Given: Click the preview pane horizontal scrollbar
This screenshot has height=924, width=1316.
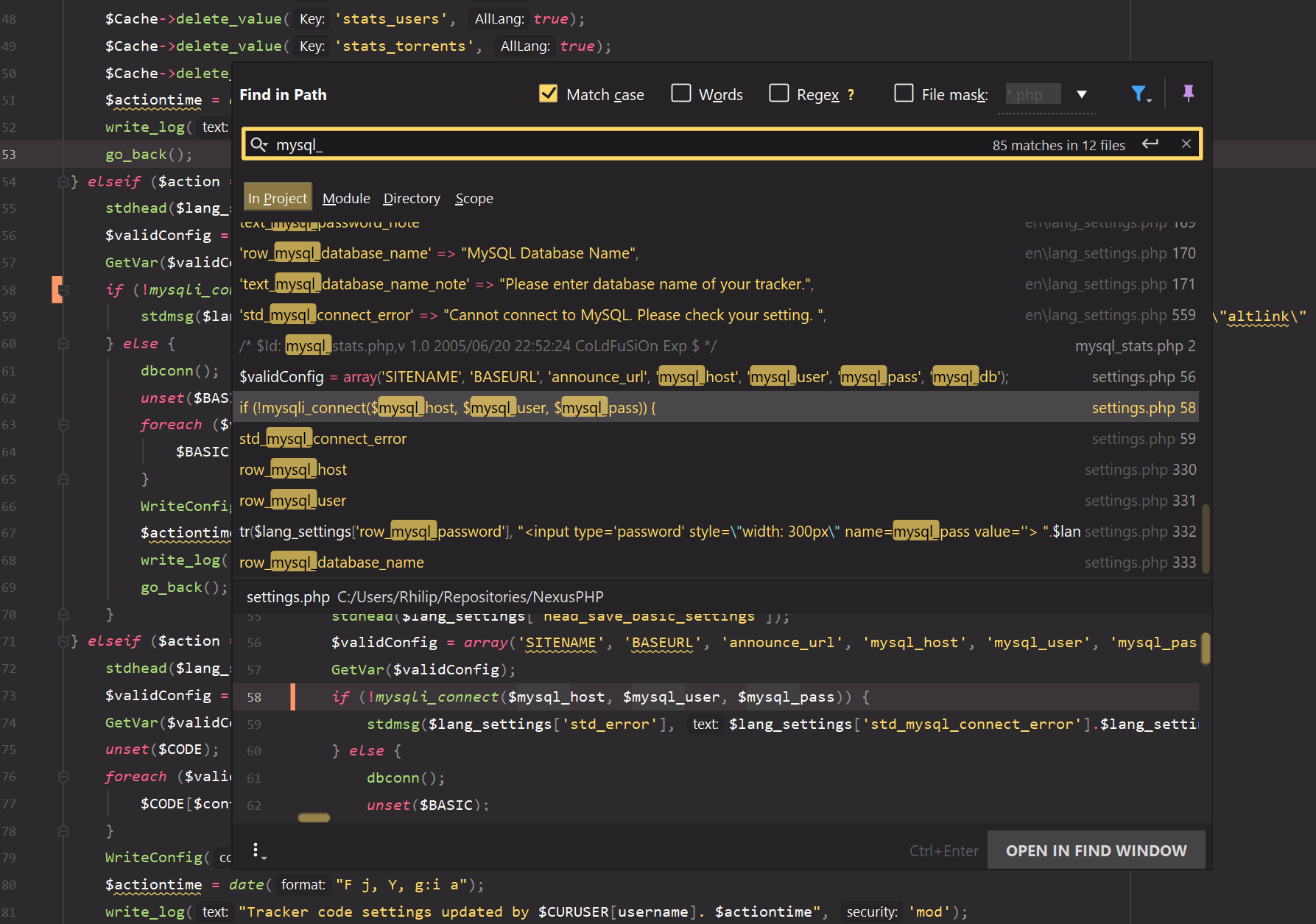Looking at the screenshot, I should coord(314,817).
